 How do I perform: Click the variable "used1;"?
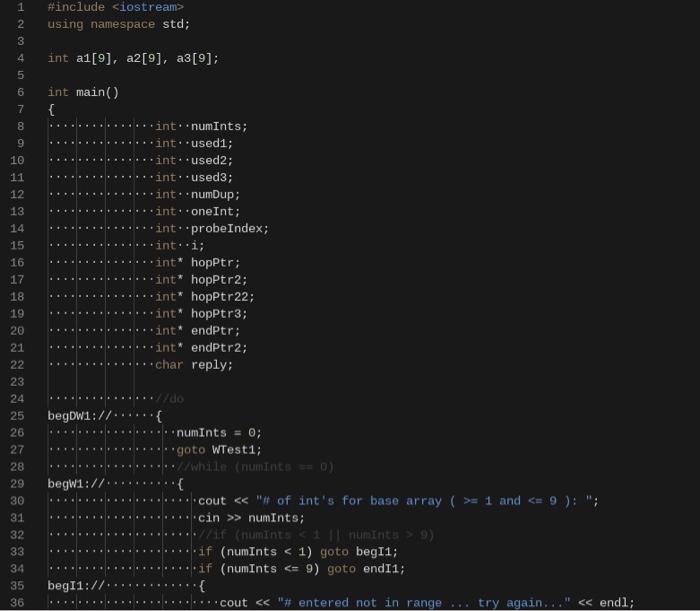[212, 143]
